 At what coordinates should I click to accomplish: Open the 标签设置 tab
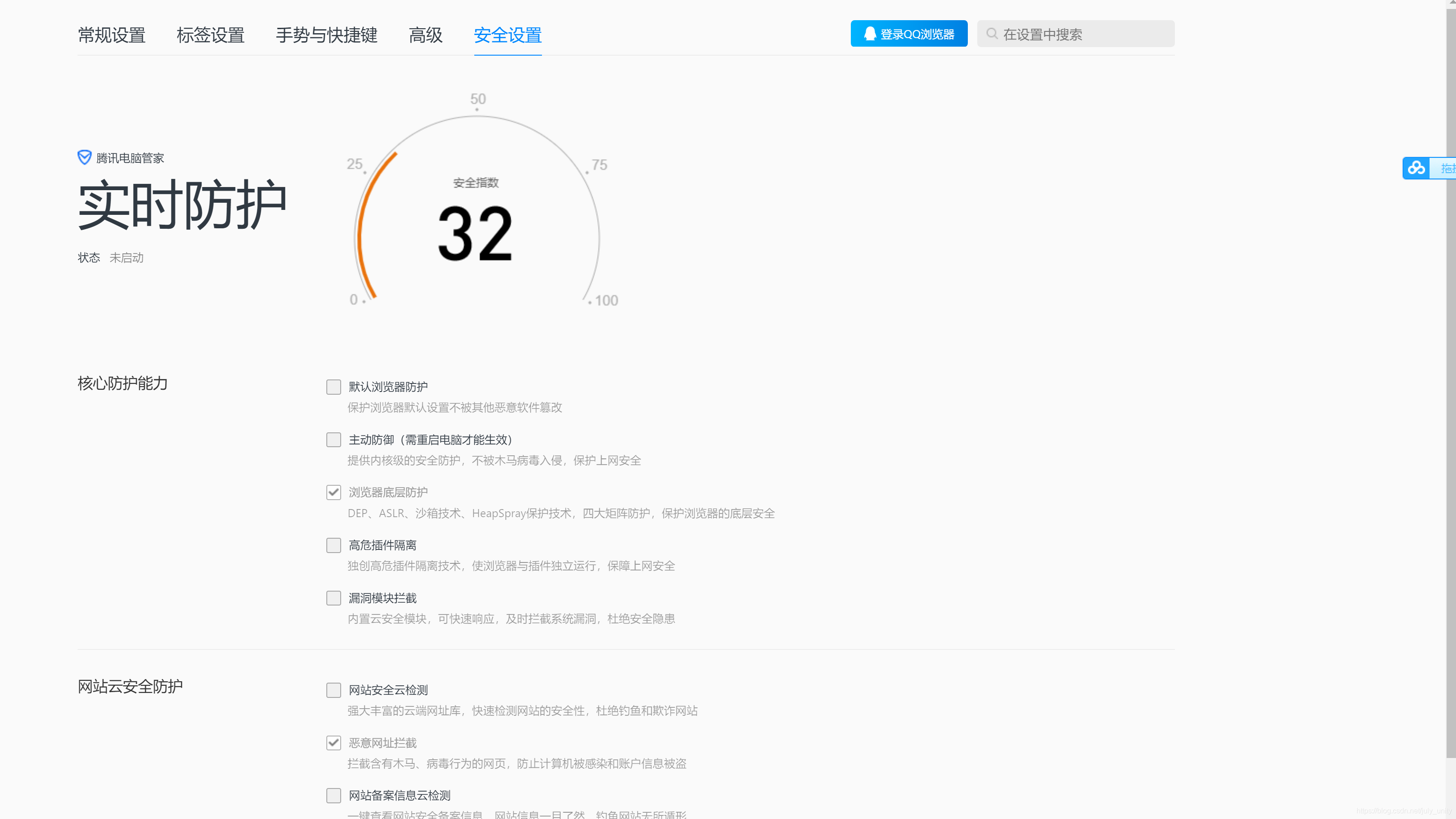coord(210,35)
